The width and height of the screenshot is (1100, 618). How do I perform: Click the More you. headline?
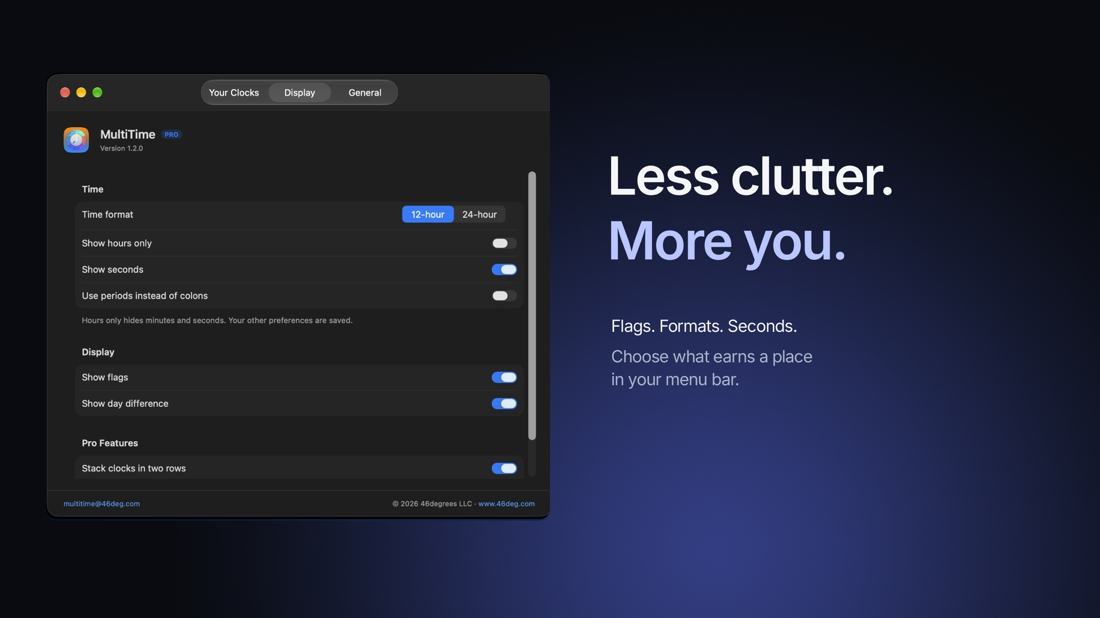(727, 242)
